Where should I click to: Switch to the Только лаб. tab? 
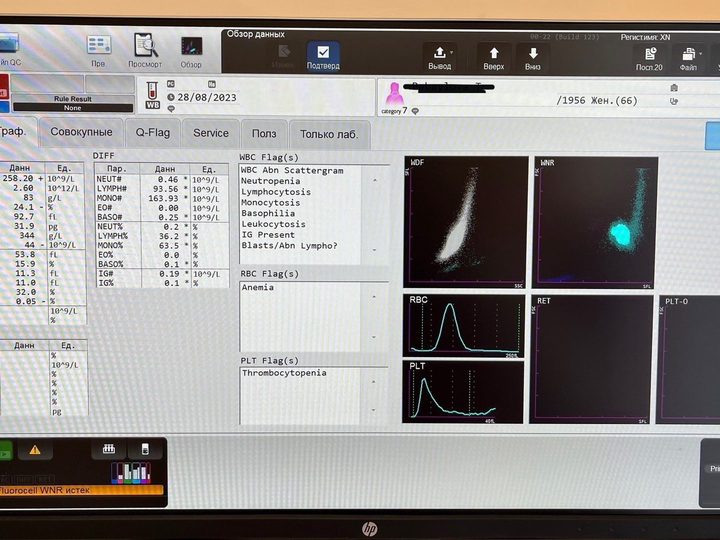click(329, 134)
